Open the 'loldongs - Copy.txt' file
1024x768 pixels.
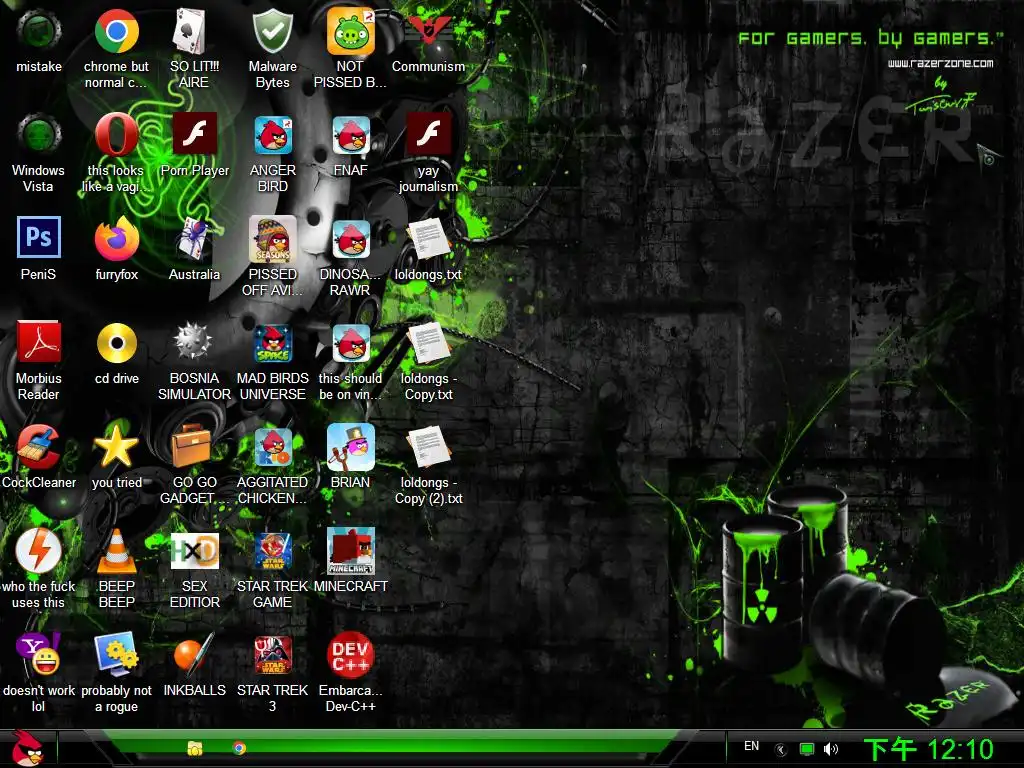point(428,342)
